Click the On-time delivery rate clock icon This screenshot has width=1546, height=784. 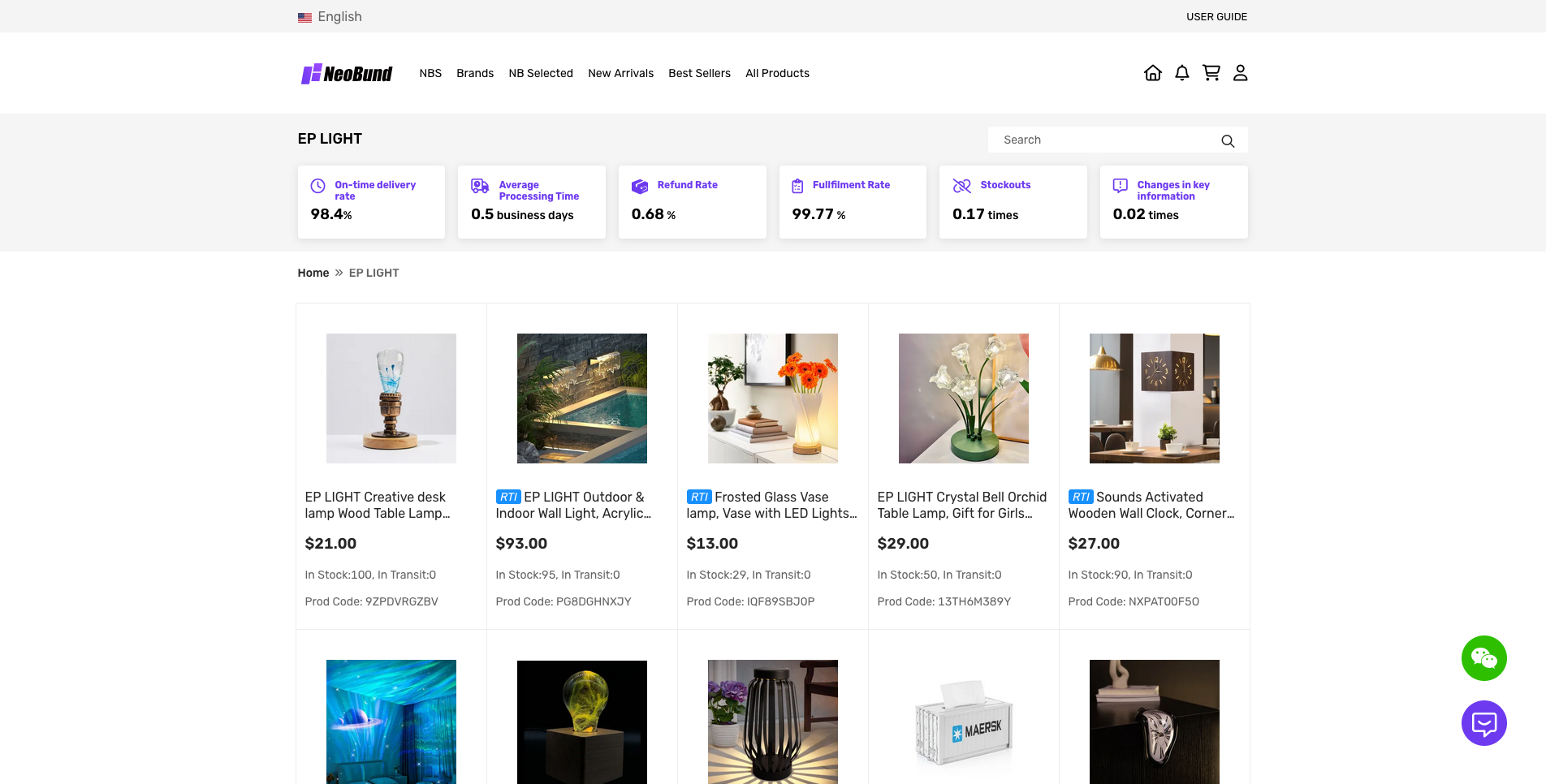click(318, 186)
